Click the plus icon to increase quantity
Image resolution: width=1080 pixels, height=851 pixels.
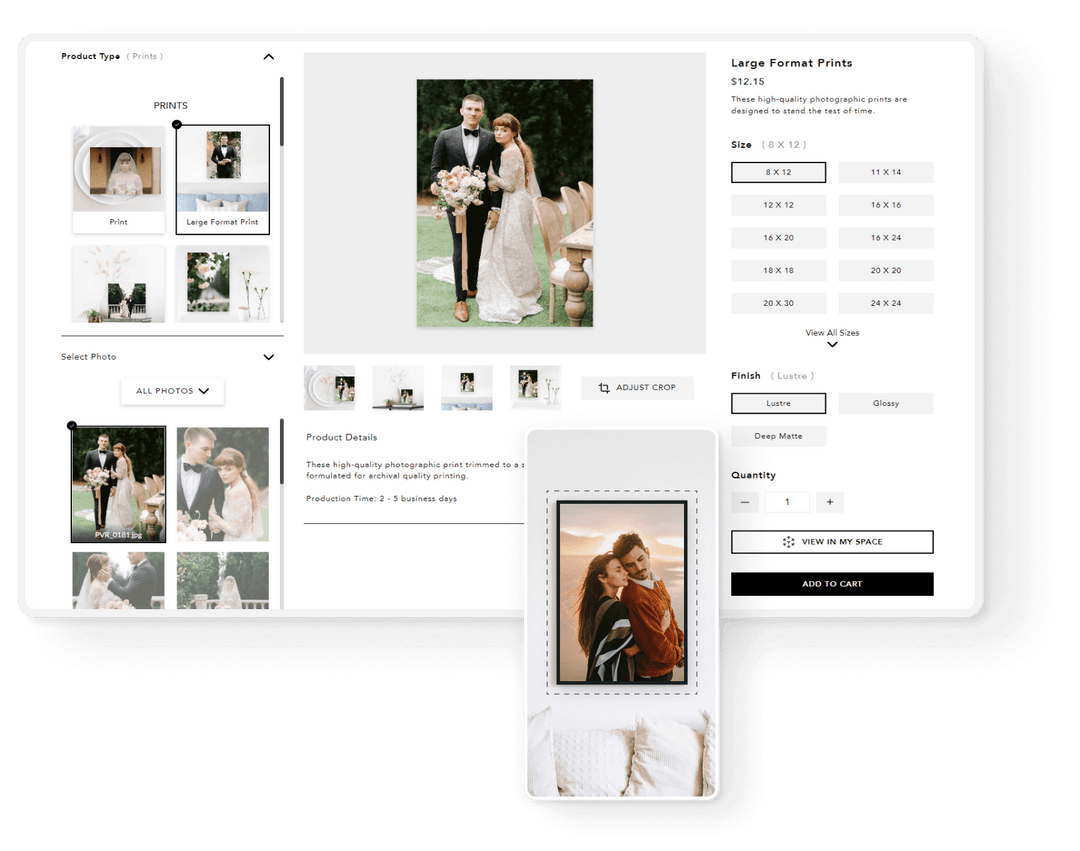click(x=830, y=501)
